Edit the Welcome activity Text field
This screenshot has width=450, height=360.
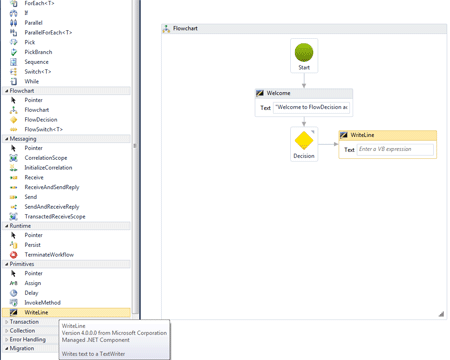pyautogui.click(x=311, y=107)
